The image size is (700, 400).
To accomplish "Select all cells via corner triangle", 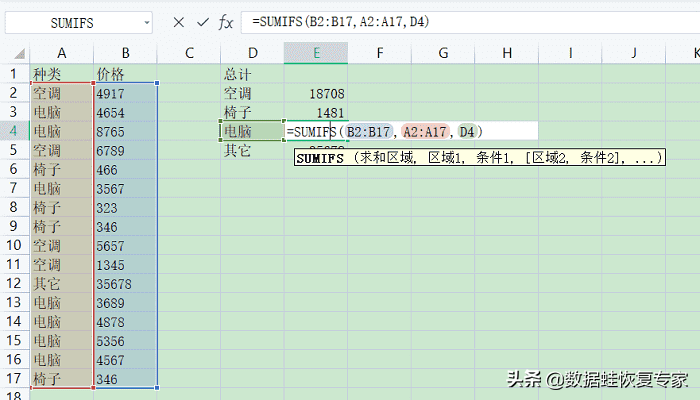I will tap(19, 54).
